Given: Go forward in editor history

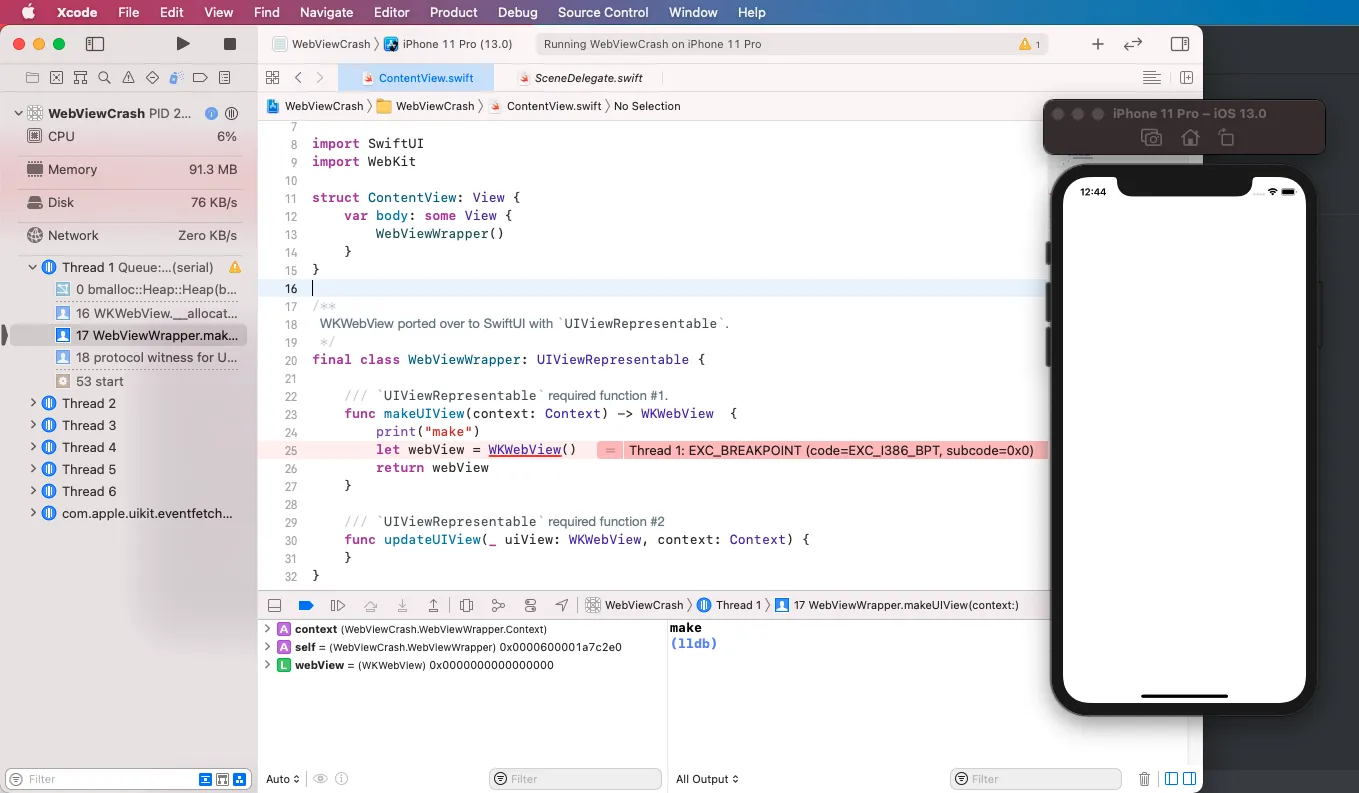Looking at the screenshot, I should (320, 78).
